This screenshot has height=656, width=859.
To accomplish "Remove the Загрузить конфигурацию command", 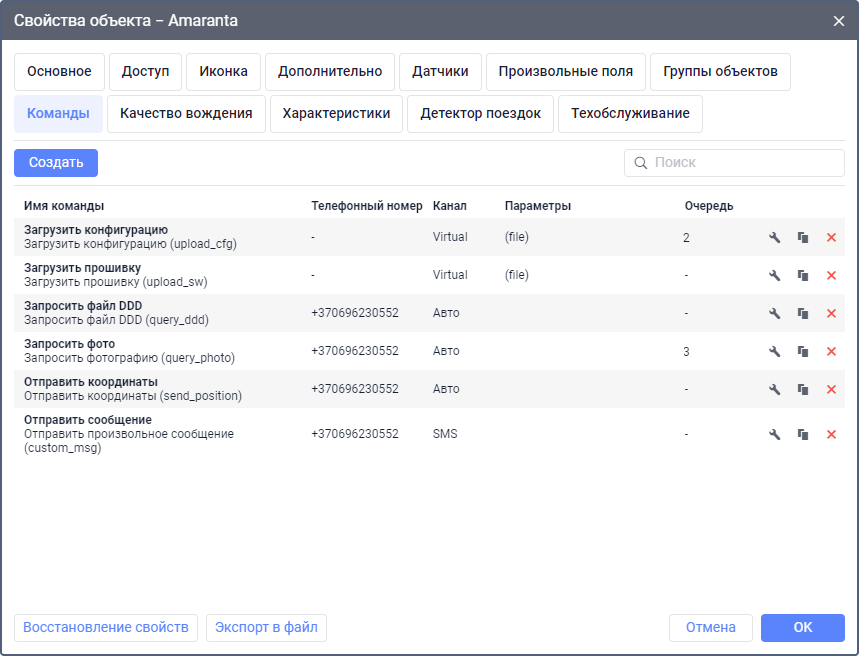I will 831,237.
